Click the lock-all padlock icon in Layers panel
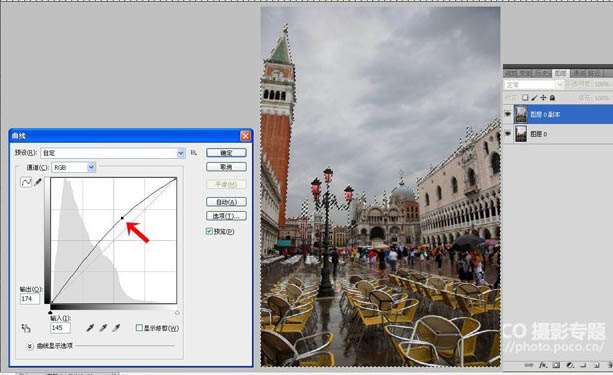The height and width of the screenshot is (375, 613). click(552, 98)
